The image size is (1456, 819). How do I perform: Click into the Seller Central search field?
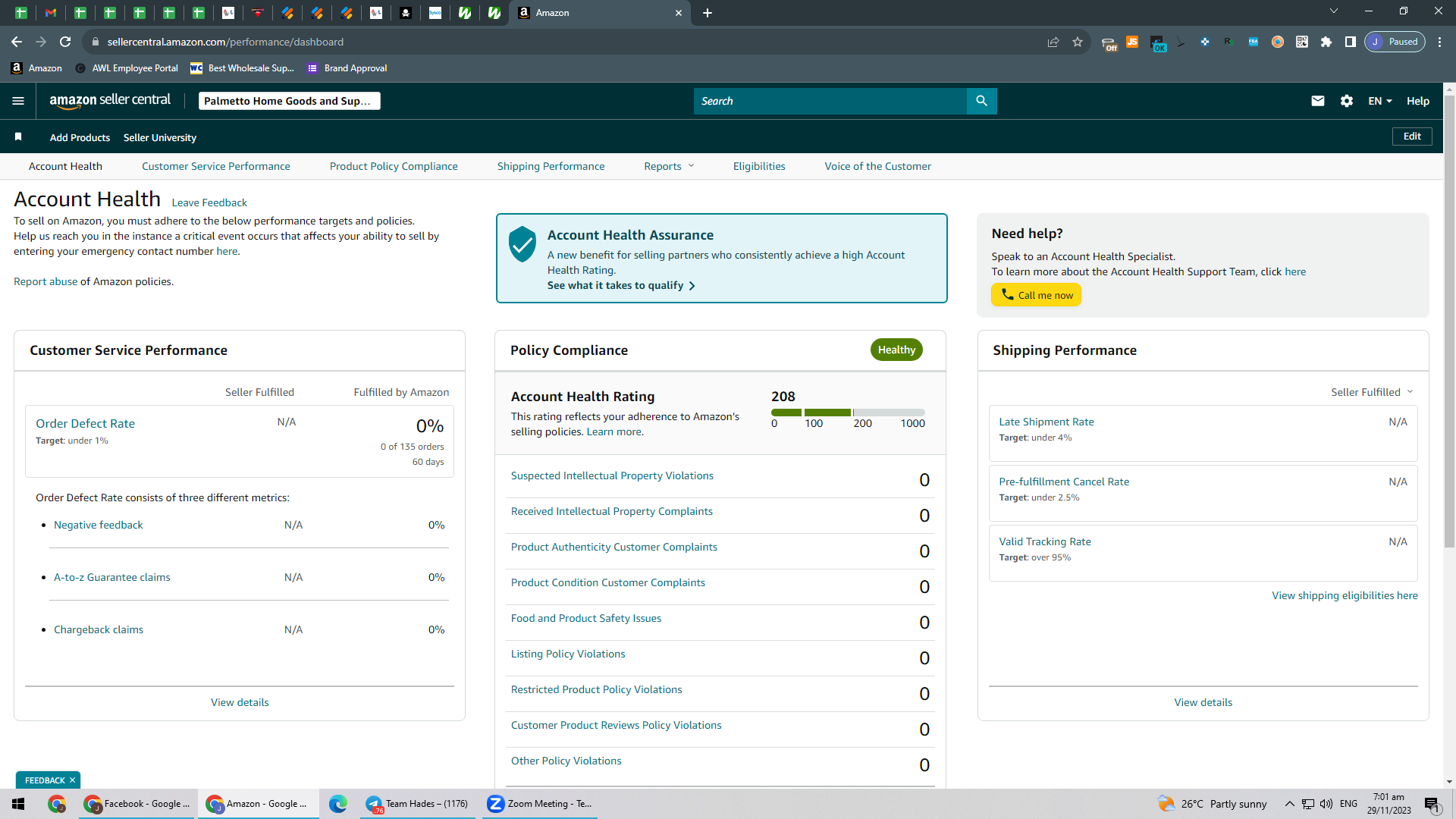(x=830, y=101)
